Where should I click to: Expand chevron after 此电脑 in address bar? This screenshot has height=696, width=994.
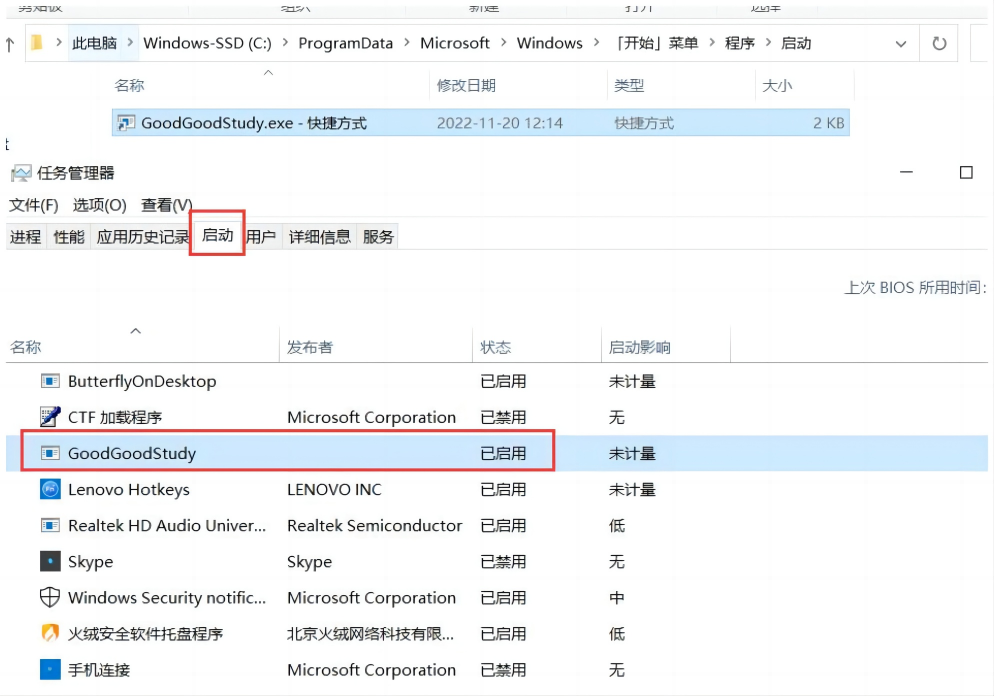130,42
